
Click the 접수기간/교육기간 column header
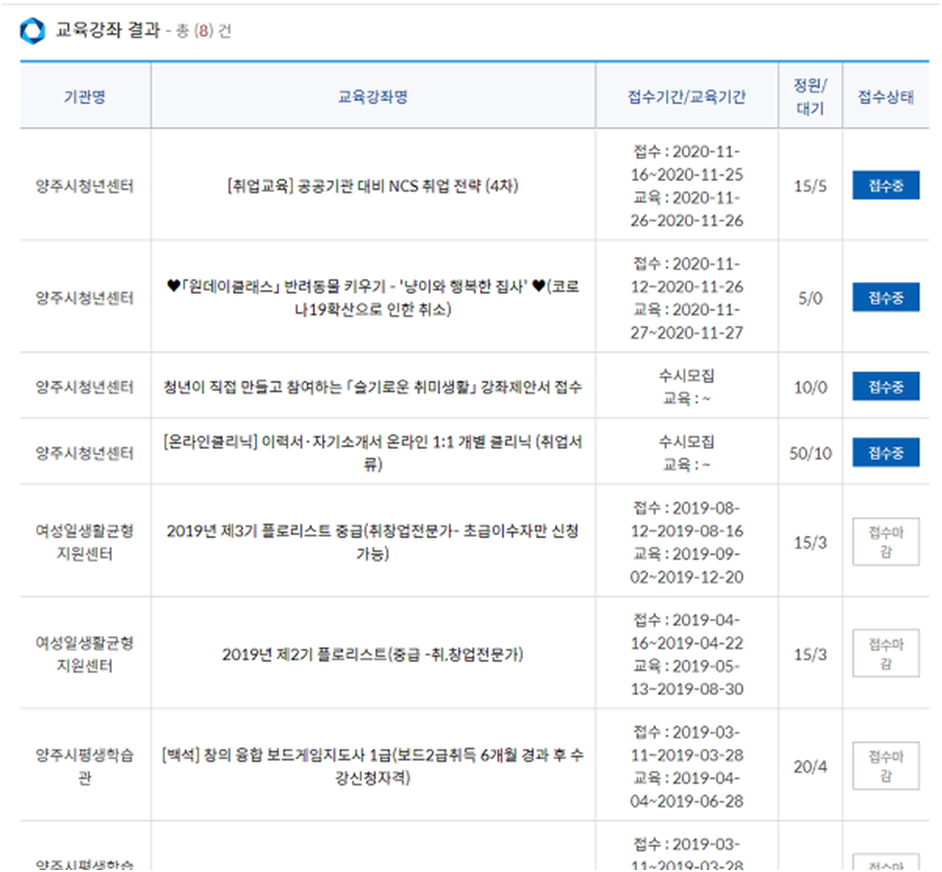pos(687,96)
